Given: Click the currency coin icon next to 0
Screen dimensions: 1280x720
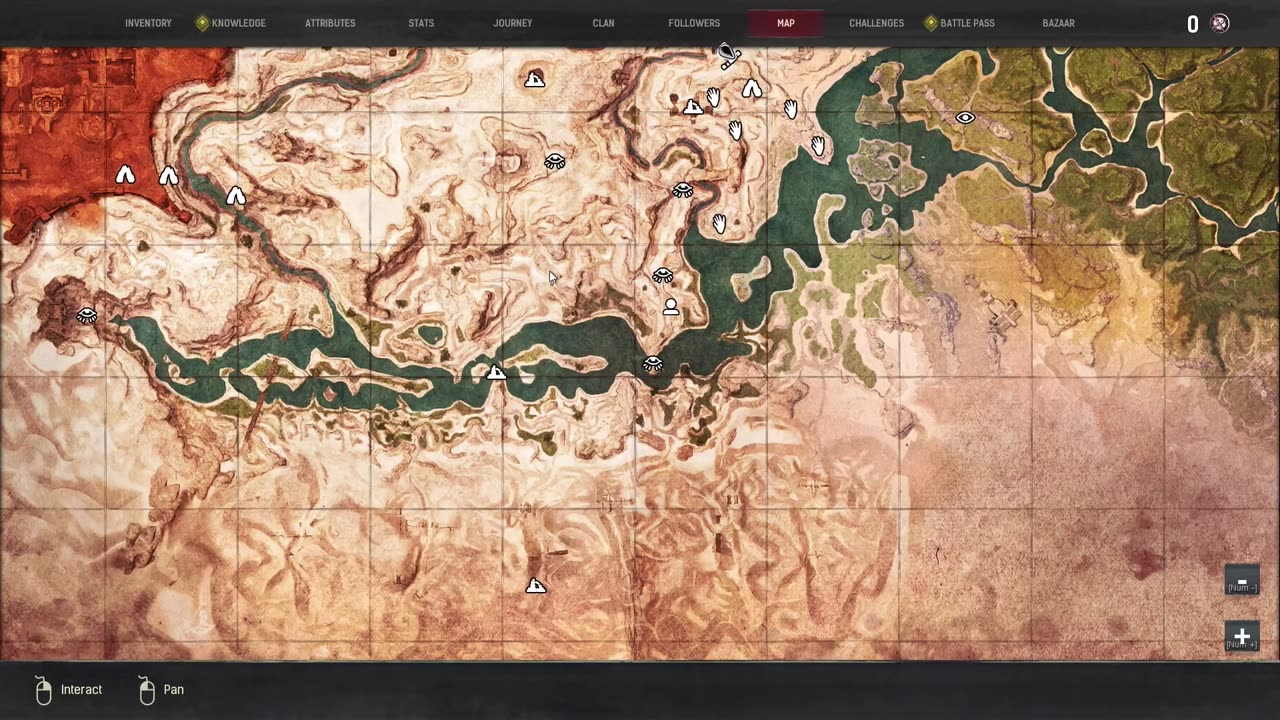Looking at the screenshot, I should pos(1220,24).
